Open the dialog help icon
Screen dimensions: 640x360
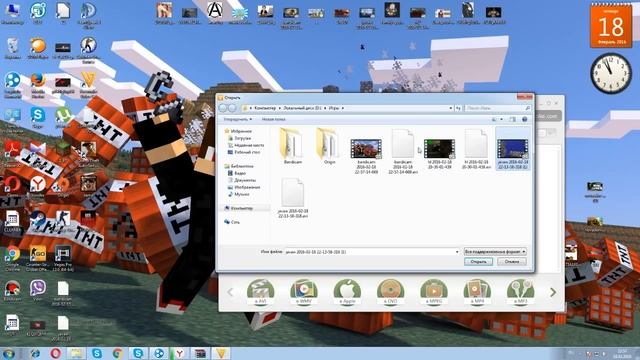(x=524, y=119)
